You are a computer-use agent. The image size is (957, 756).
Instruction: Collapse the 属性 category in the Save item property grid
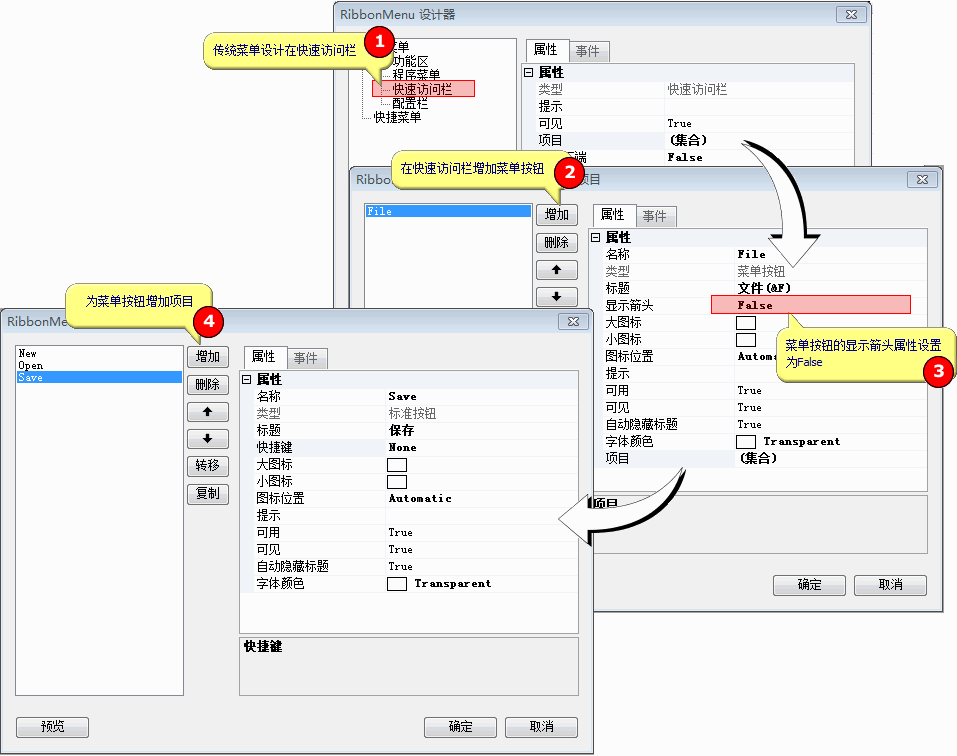[247, 380]
